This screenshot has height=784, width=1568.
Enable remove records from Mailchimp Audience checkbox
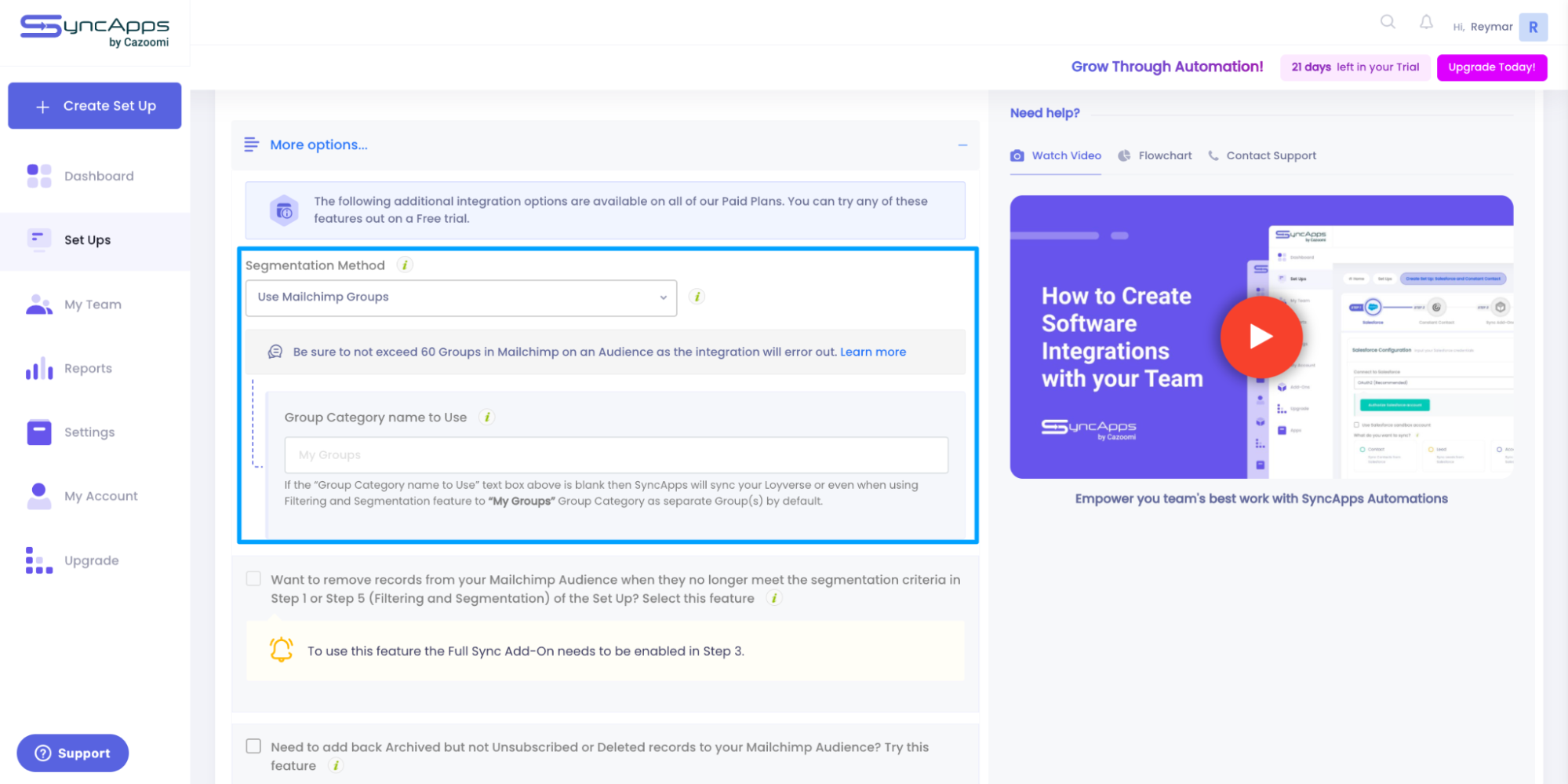253,579
